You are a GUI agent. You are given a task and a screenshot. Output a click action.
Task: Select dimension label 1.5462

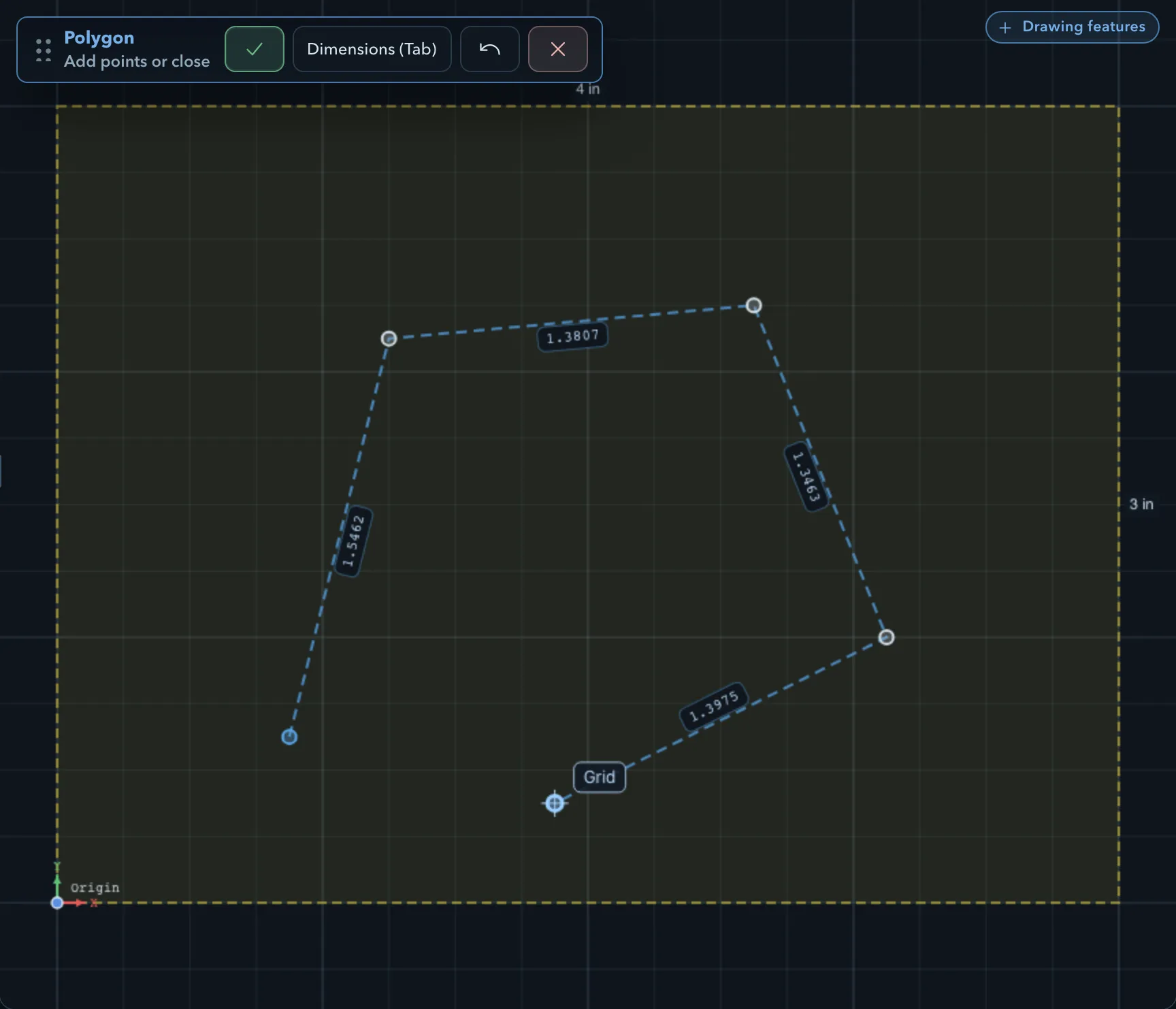[354, 541]
